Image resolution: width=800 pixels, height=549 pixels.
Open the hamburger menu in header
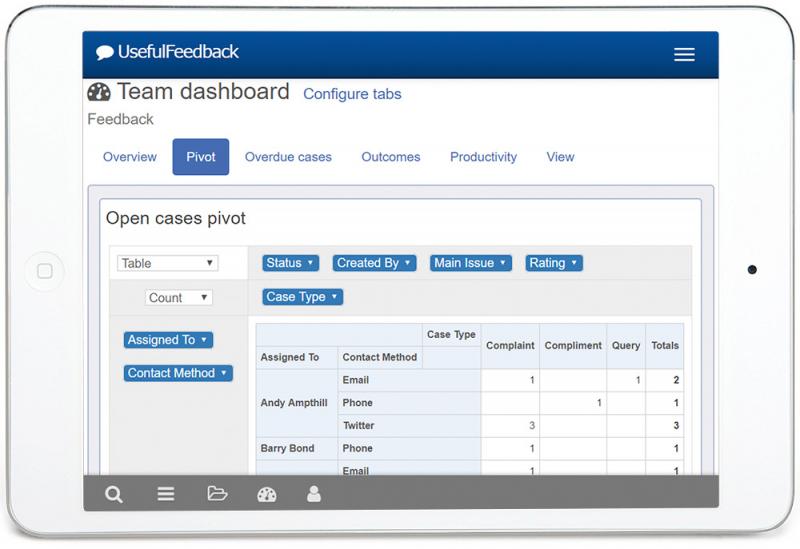684,54
